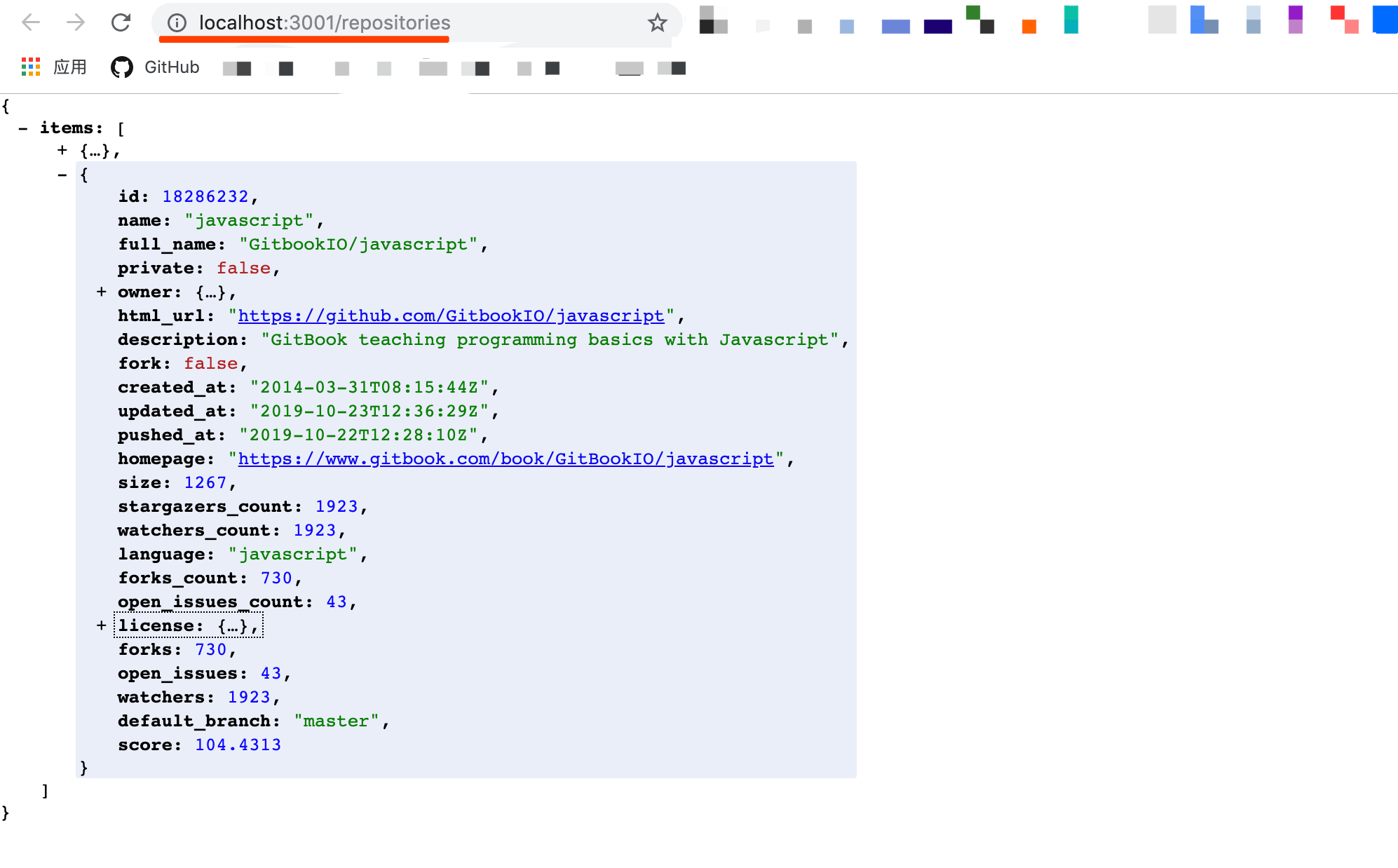Viewport: 1398px width, 868px height.
Task: Collapse the second item object
Action: [x=62, y=175]
